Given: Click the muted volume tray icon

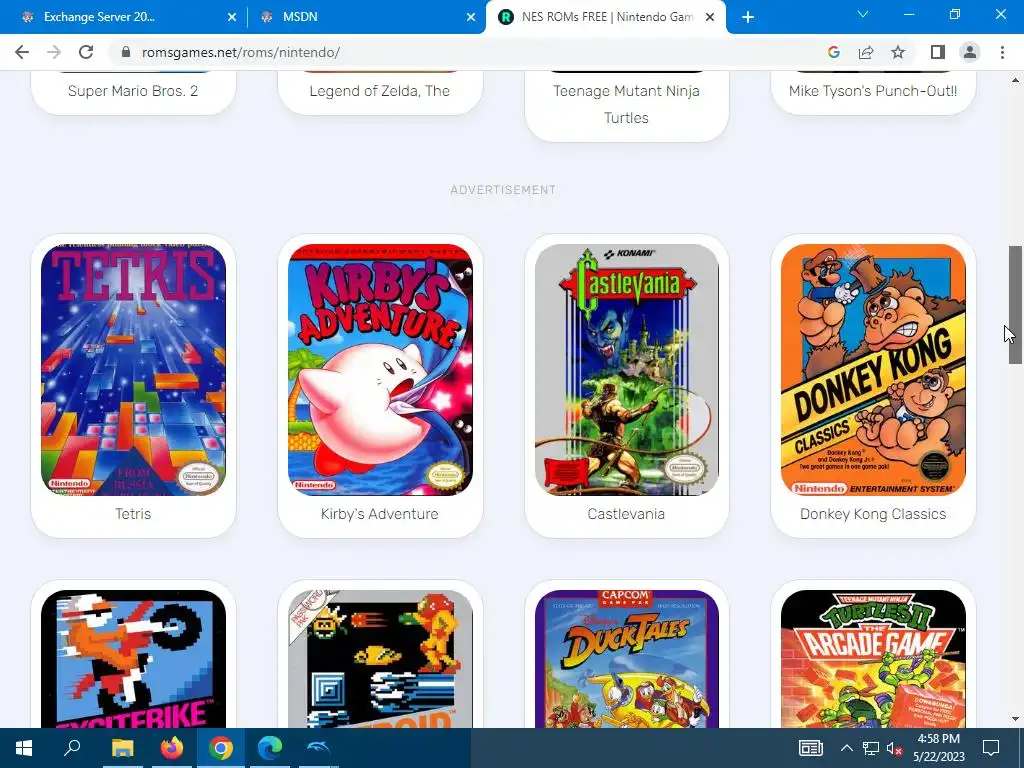Looking at the screenshot, I should [894, 748].
